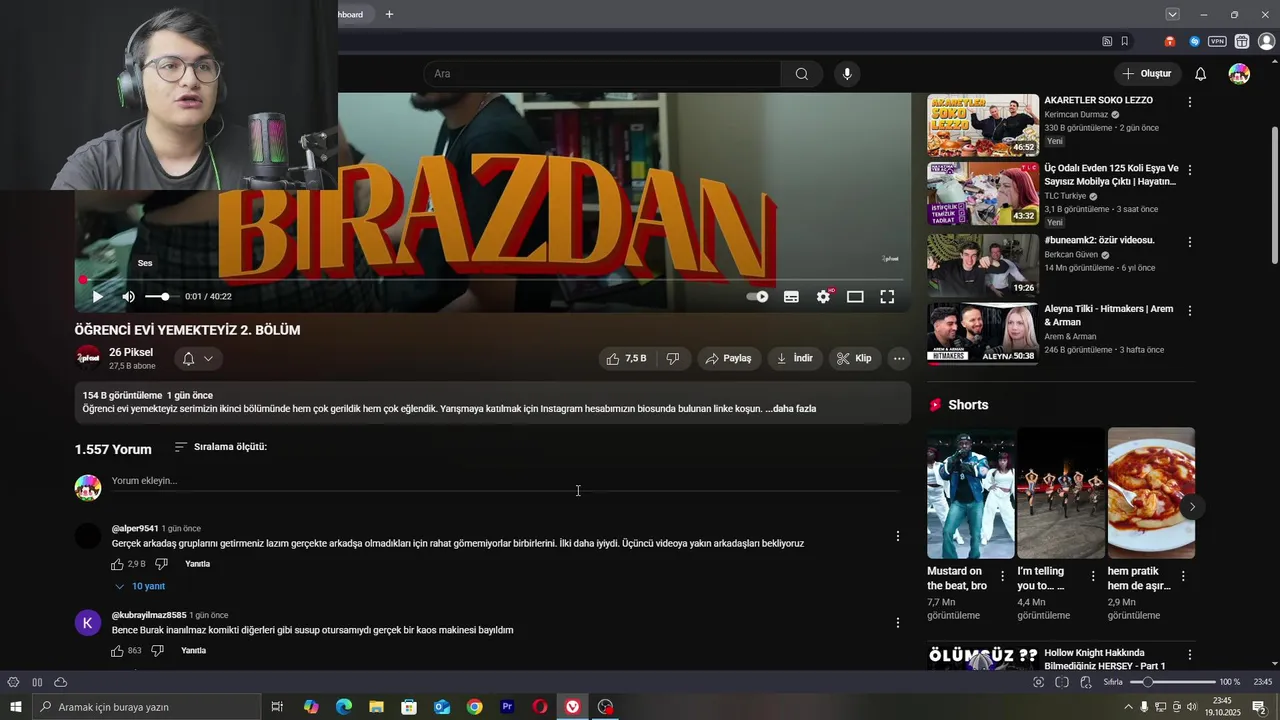Open new browser tab with plus
Screen dimensions: 1280x720
[x=389, y=14]
